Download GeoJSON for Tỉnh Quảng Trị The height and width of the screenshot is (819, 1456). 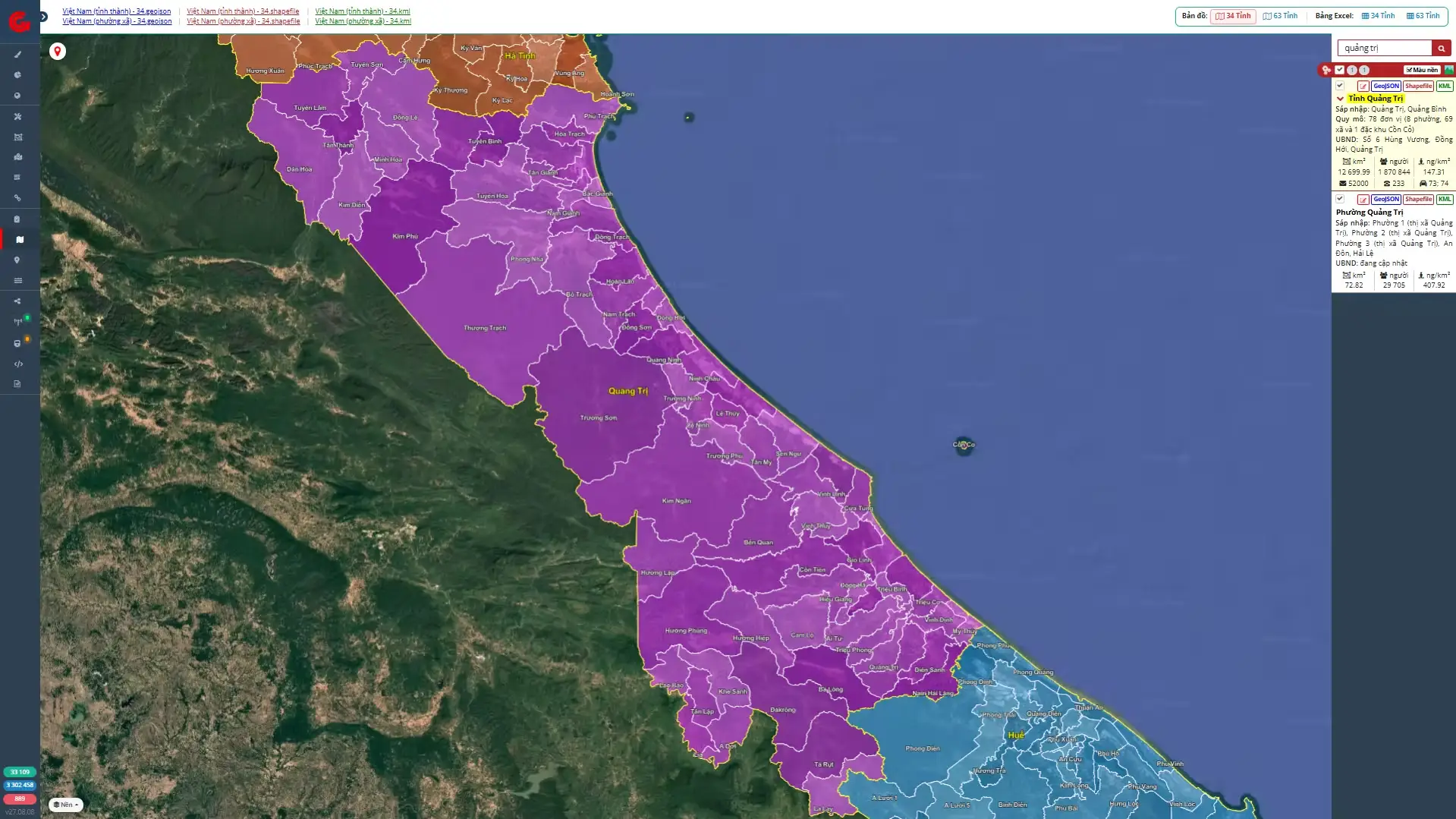1385,86
